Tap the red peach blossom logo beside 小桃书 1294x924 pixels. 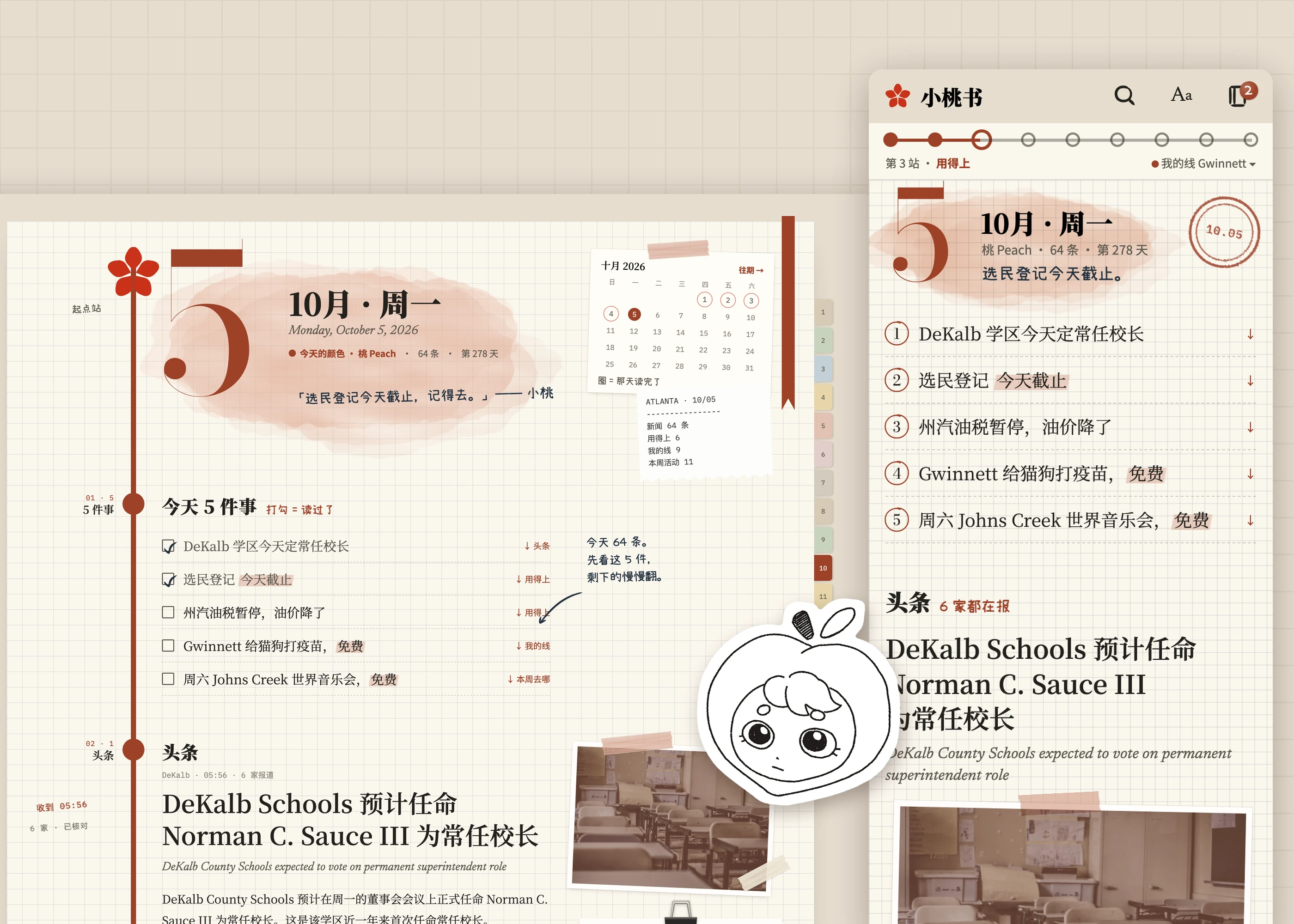point(898,96)
